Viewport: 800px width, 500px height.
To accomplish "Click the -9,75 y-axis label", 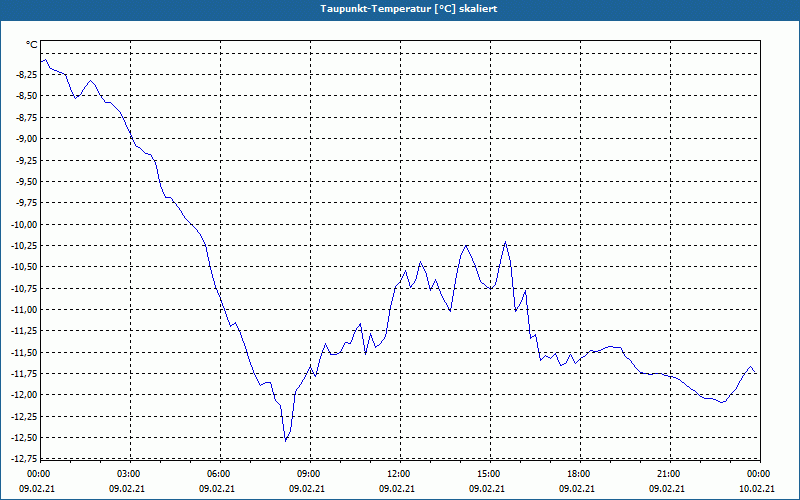I will [28, 203].
